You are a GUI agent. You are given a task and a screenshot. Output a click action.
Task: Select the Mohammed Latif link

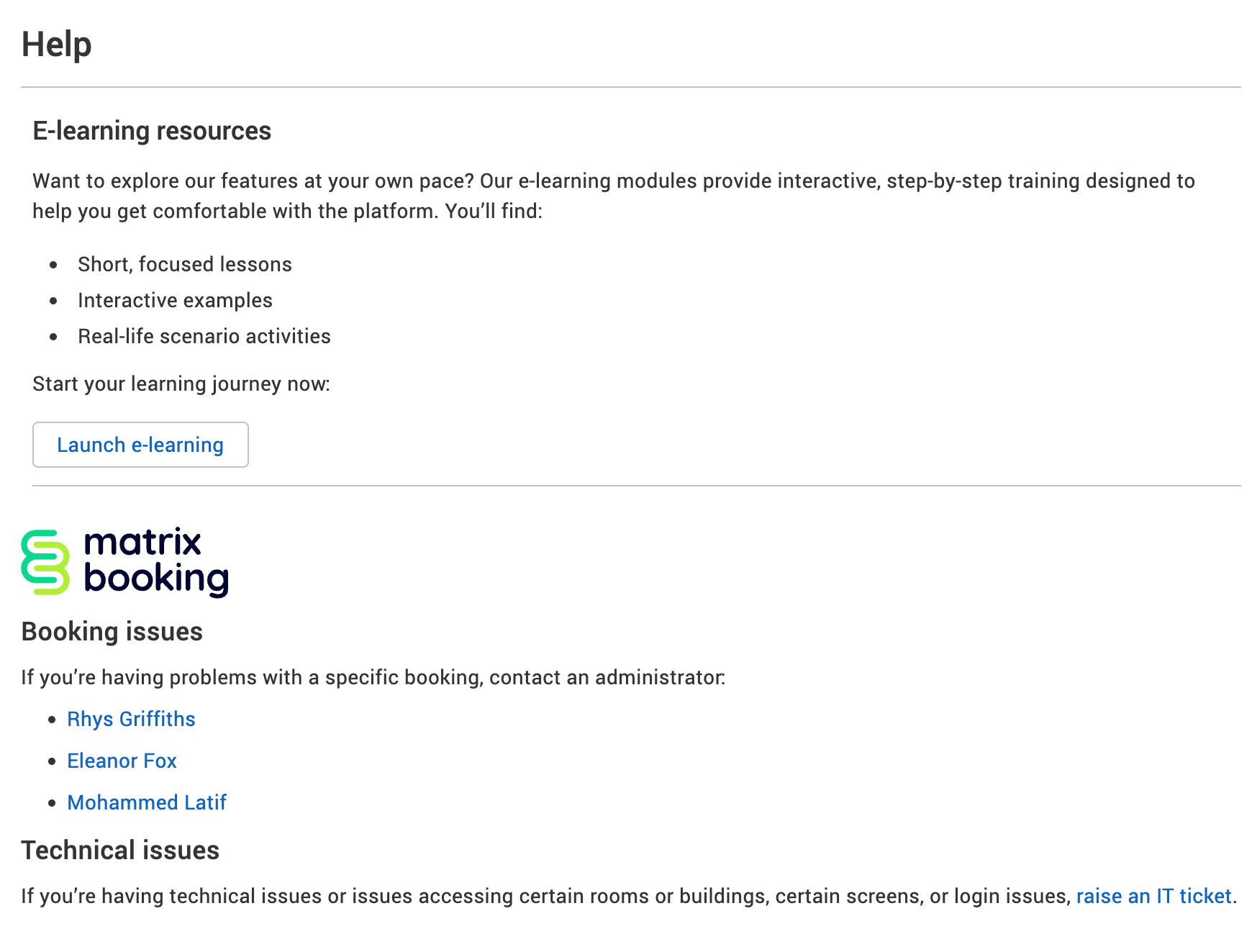pyautogui.click(x=147, y=802)
